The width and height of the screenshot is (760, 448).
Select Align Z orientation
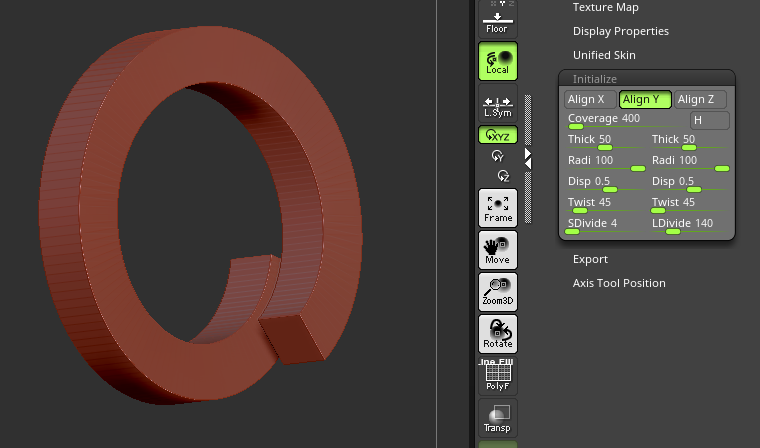[700, 99]
